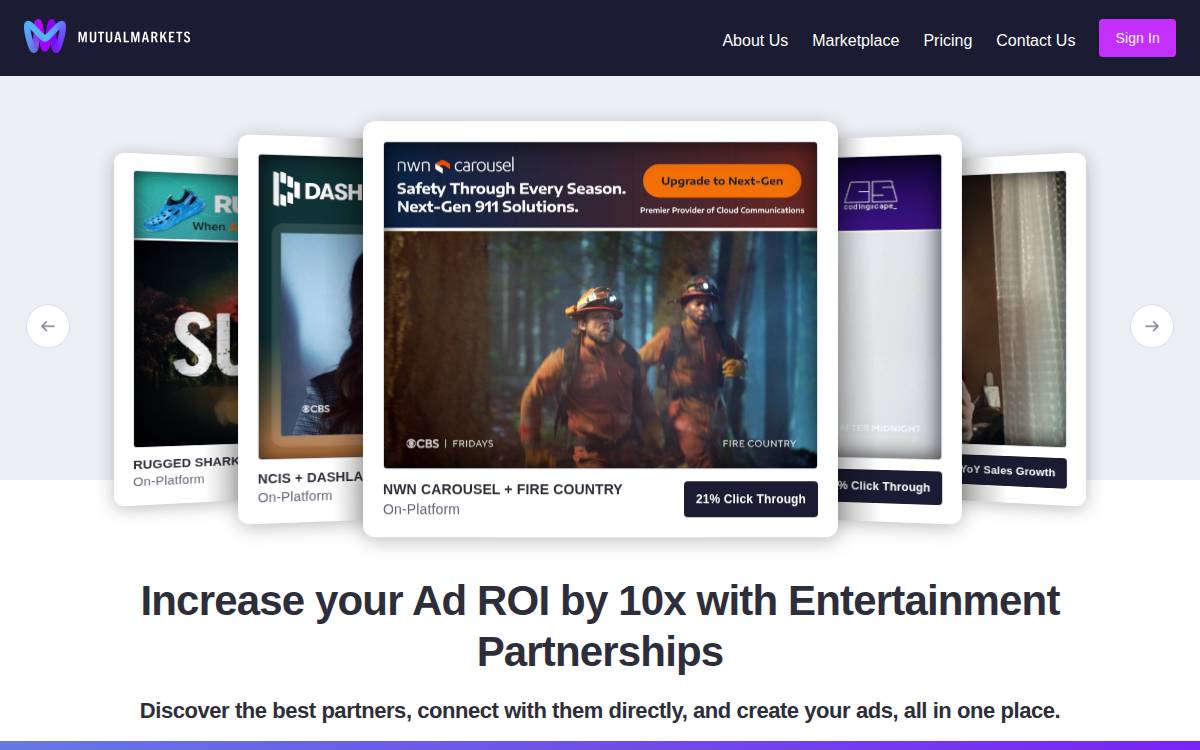The height and width of the screenshot is (750, 1200).
Task: Click the 21% Click Through badge
Action: coord(750,499)
